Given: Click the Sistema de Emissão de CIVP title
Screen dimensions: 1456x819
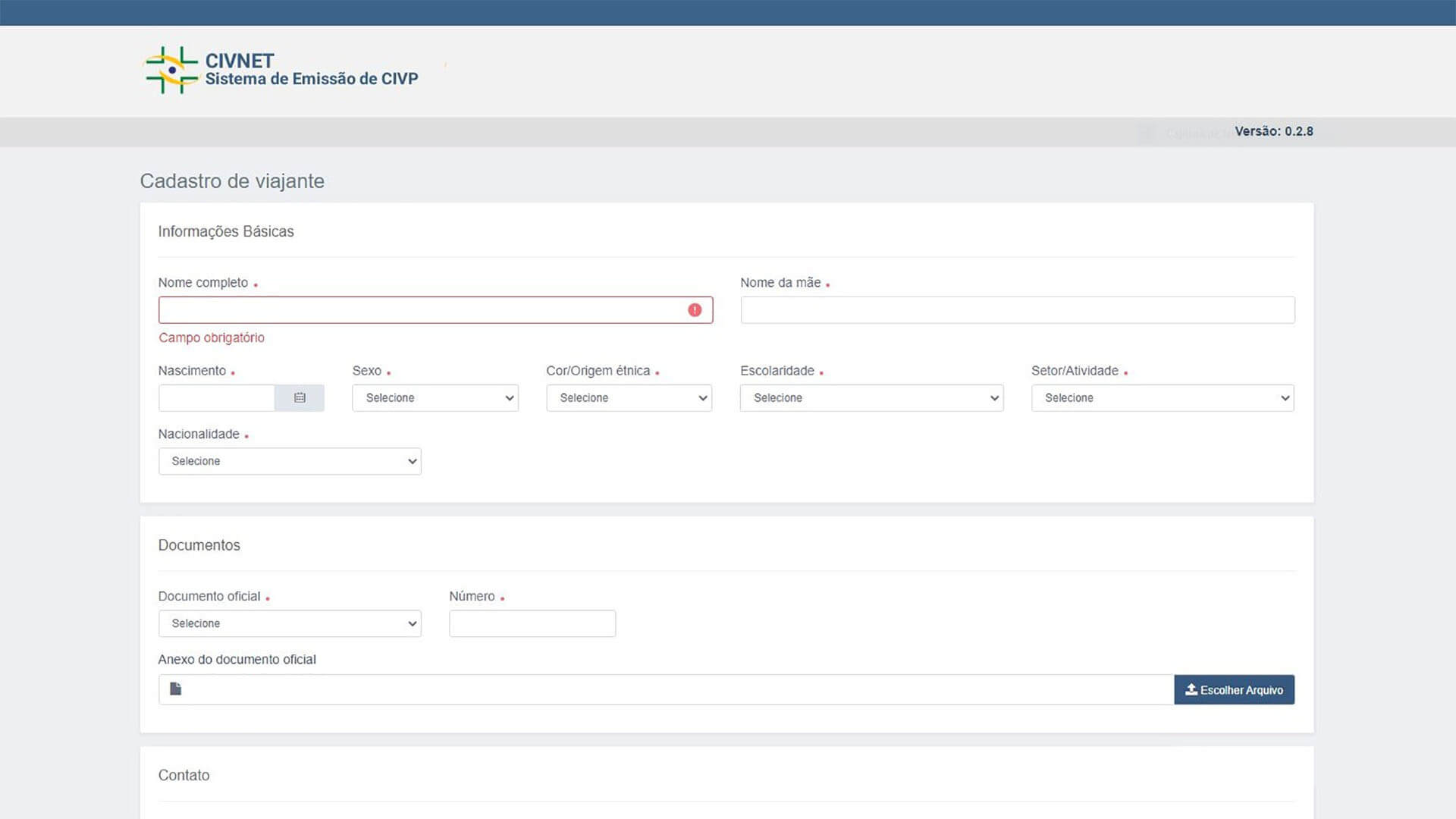Looking at the screenshot, I should tap(312, 79).
